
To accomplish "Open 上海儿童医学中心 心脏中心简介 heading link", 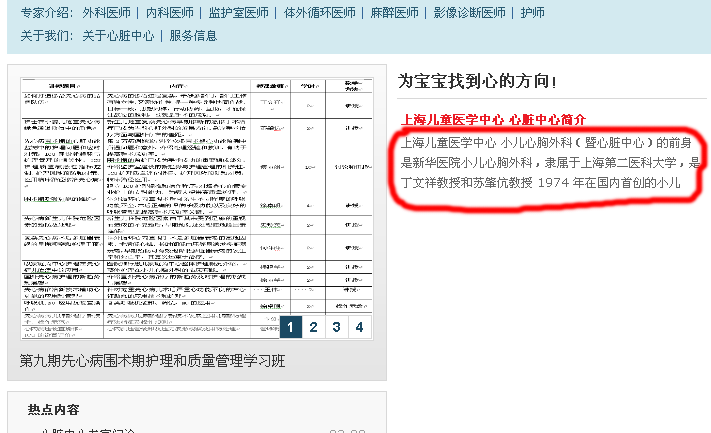I will [x=493, y=120].
